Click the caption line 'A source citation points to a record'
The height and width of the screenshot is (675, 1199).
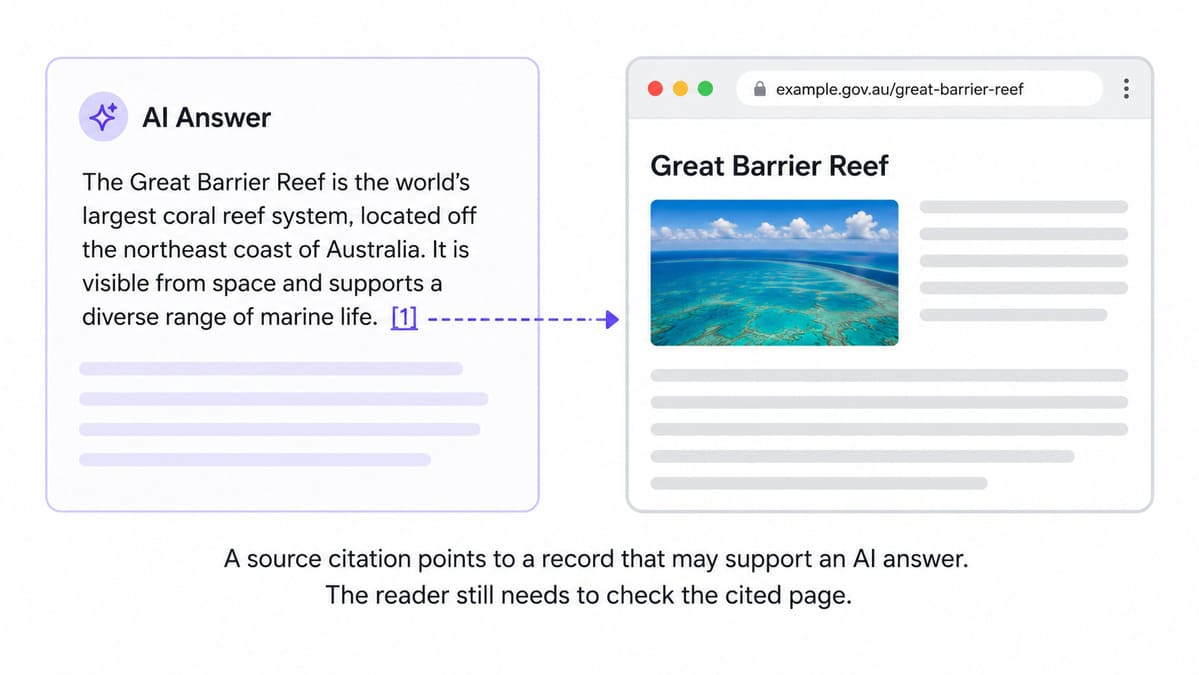[x=420, y=559]
